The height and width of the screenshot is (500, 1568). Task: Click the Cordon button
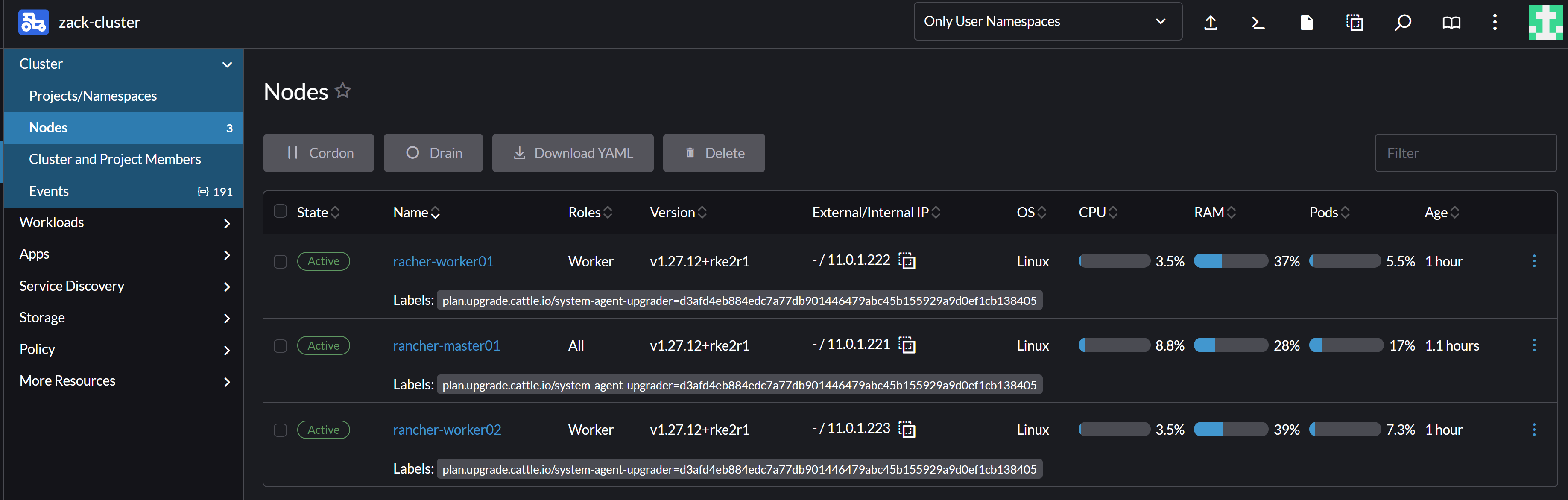319,153
